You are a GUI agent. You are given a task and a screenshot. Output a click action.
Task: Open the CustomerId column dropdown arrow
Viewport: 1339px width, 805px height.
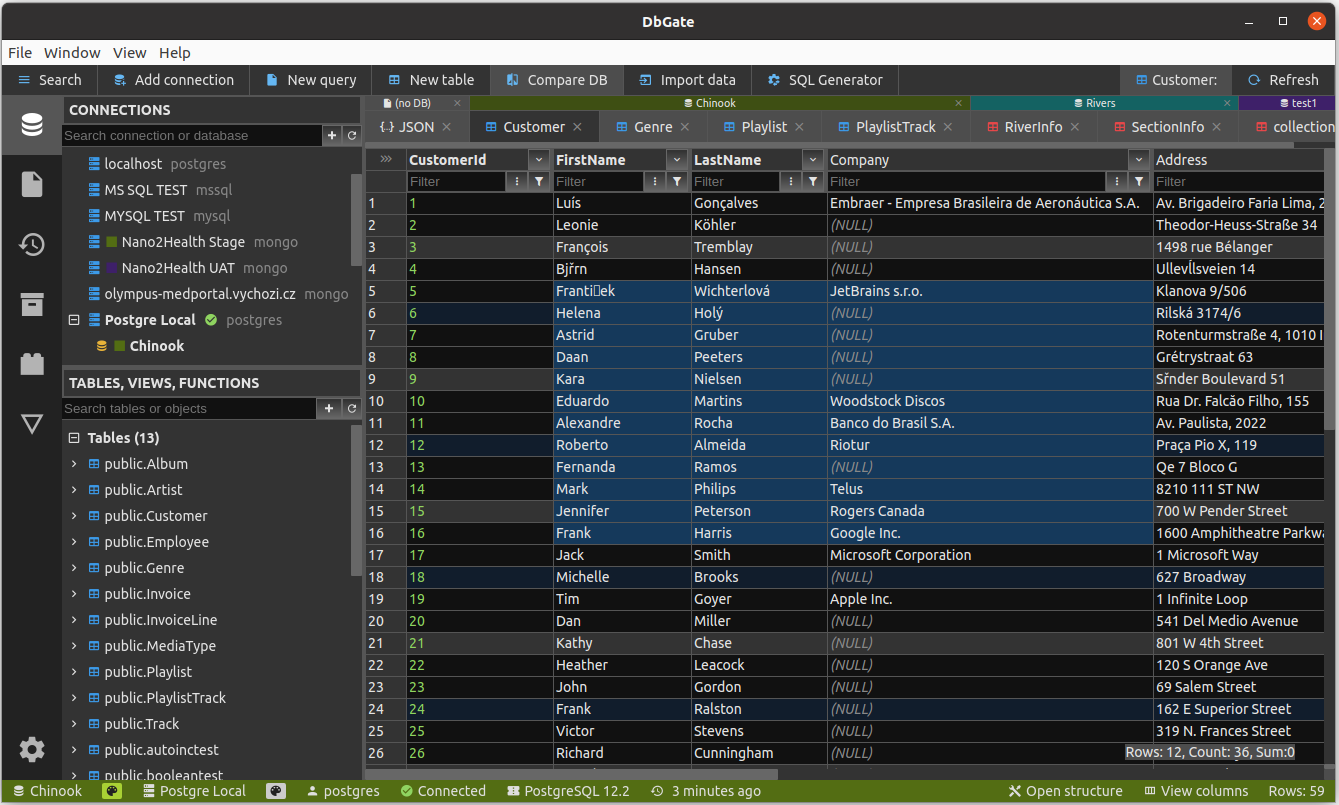tap(539, 160)
